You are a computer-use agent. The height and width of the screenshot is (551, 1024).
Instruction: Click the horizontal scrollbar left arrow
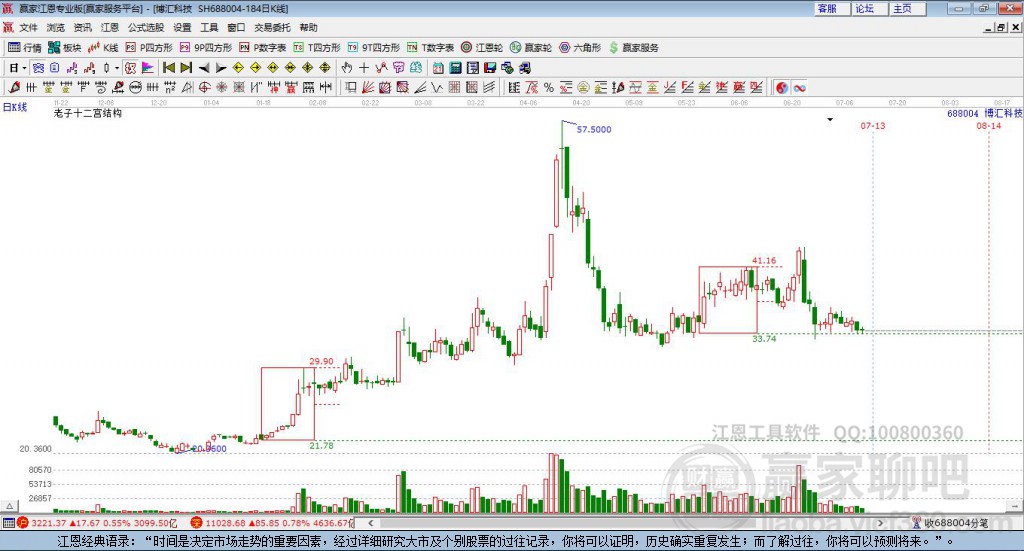(370, 523)
